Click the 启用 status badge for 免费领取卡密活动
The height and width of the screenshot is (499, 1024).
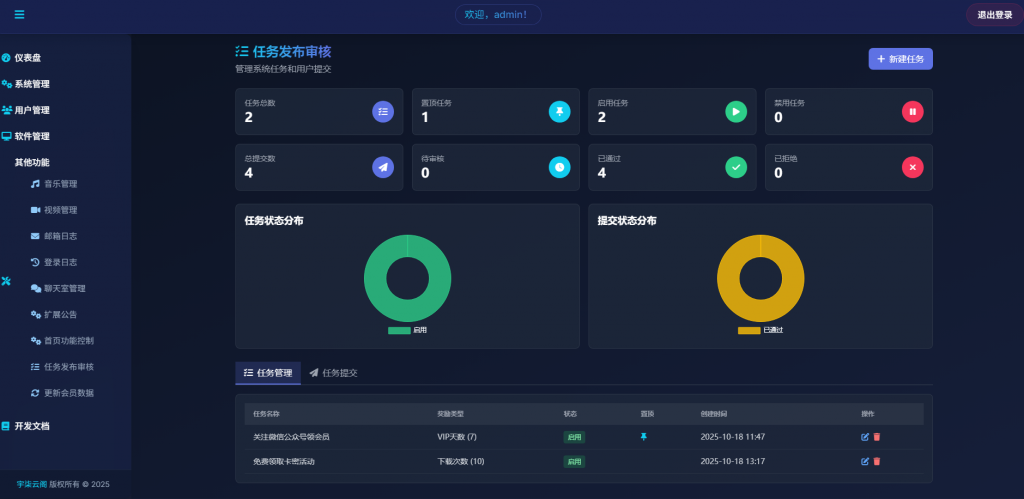click(x=574, y=462)
